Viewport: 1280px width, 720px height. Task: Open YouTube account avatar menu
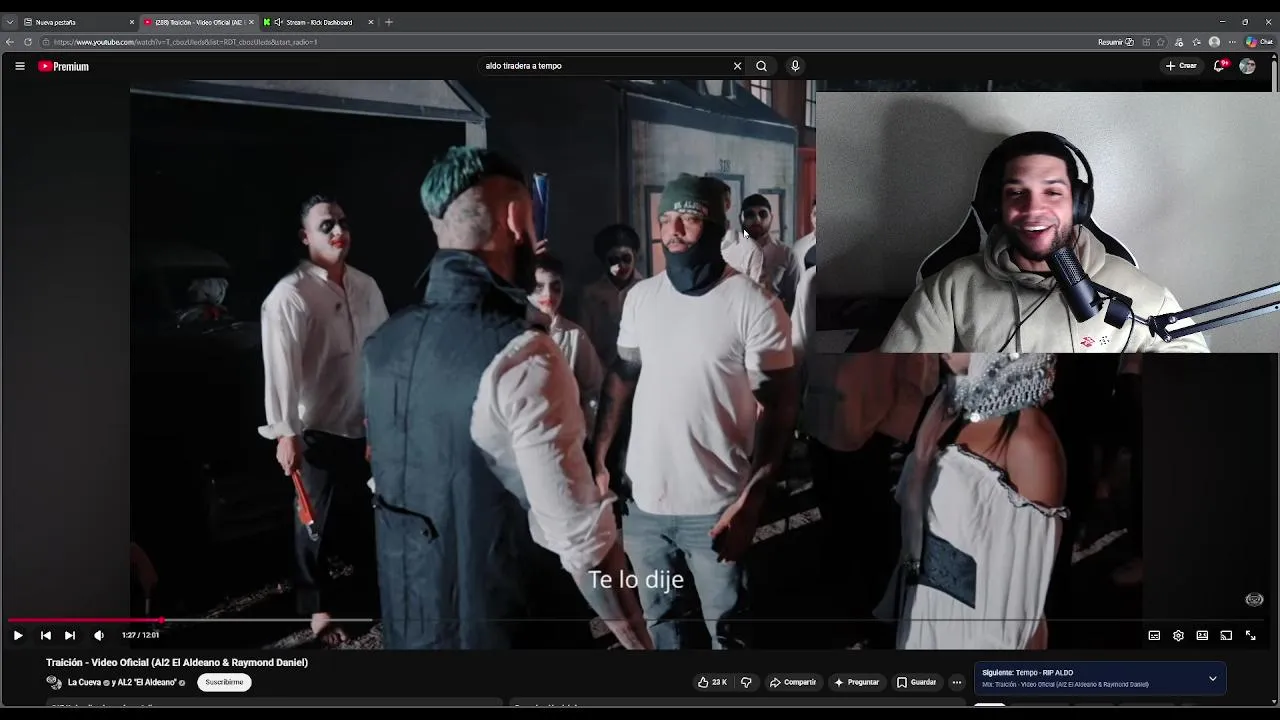pos(1247,66)
